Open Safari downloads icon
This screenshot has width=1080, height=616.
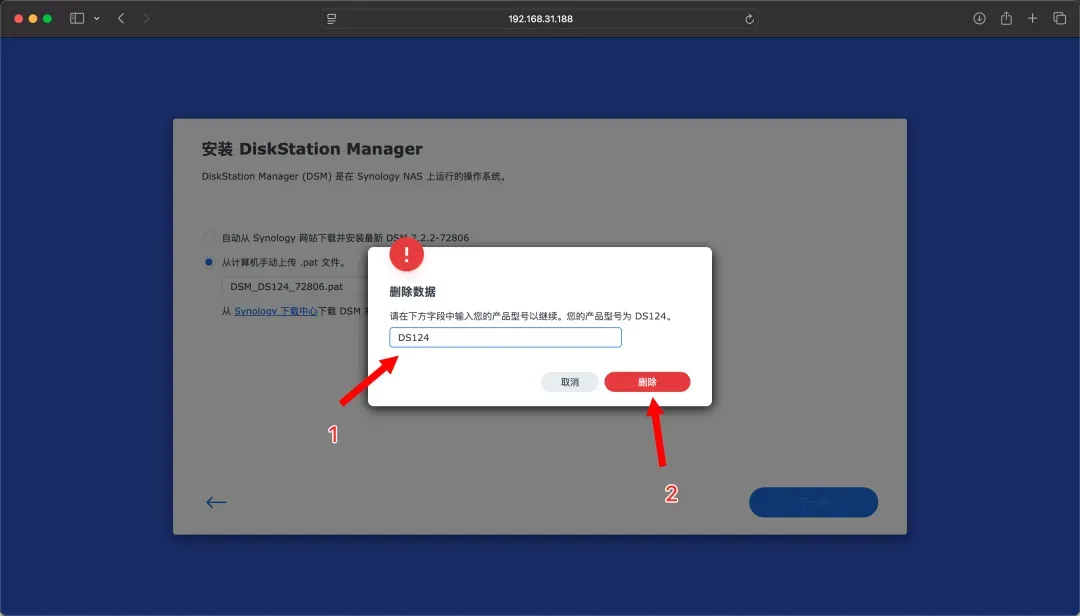tap(979, 19)
